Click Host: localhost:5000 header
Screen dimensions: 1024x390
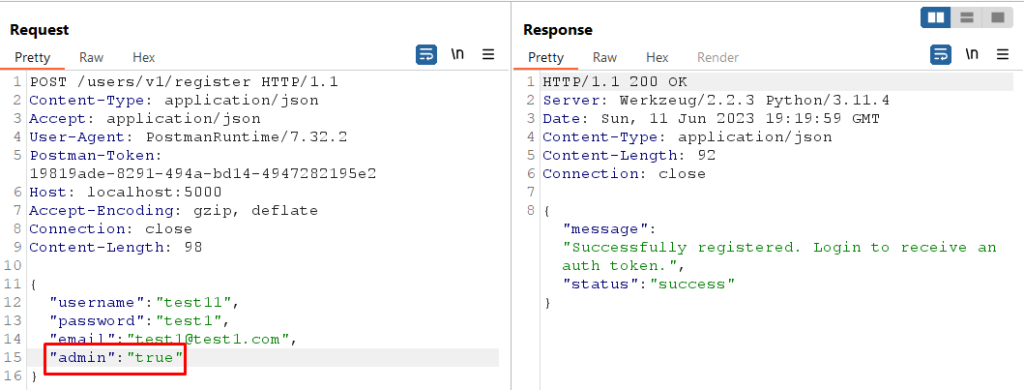[125, 192]
